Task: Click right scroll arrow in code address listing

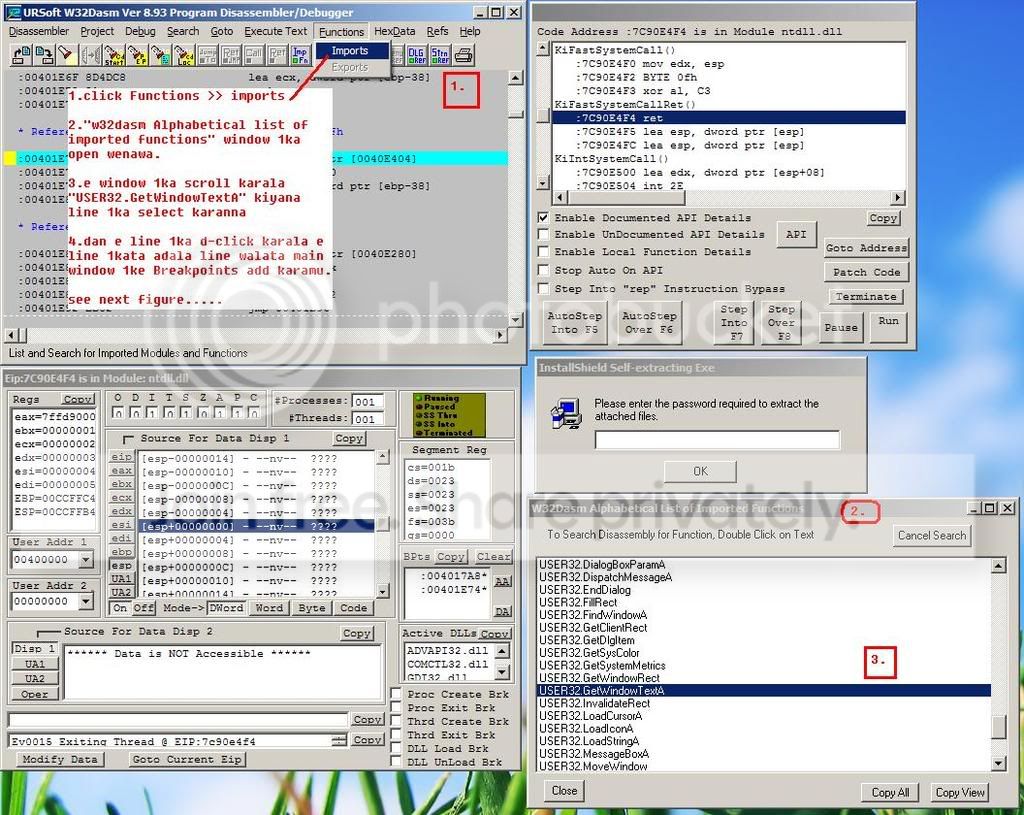Action: [x=899, y=197]
